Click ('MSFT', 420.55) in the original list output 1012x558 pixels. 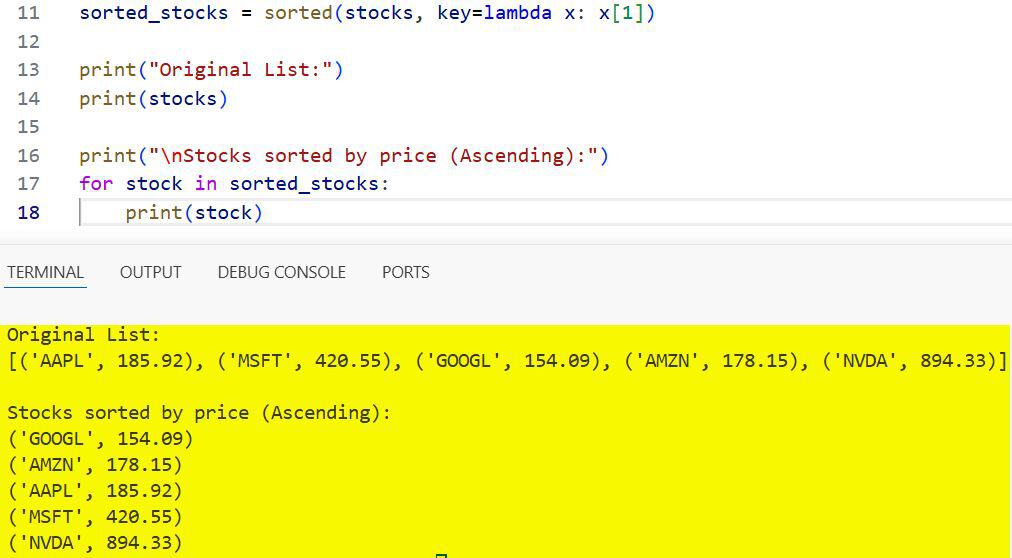coord(302,361)
